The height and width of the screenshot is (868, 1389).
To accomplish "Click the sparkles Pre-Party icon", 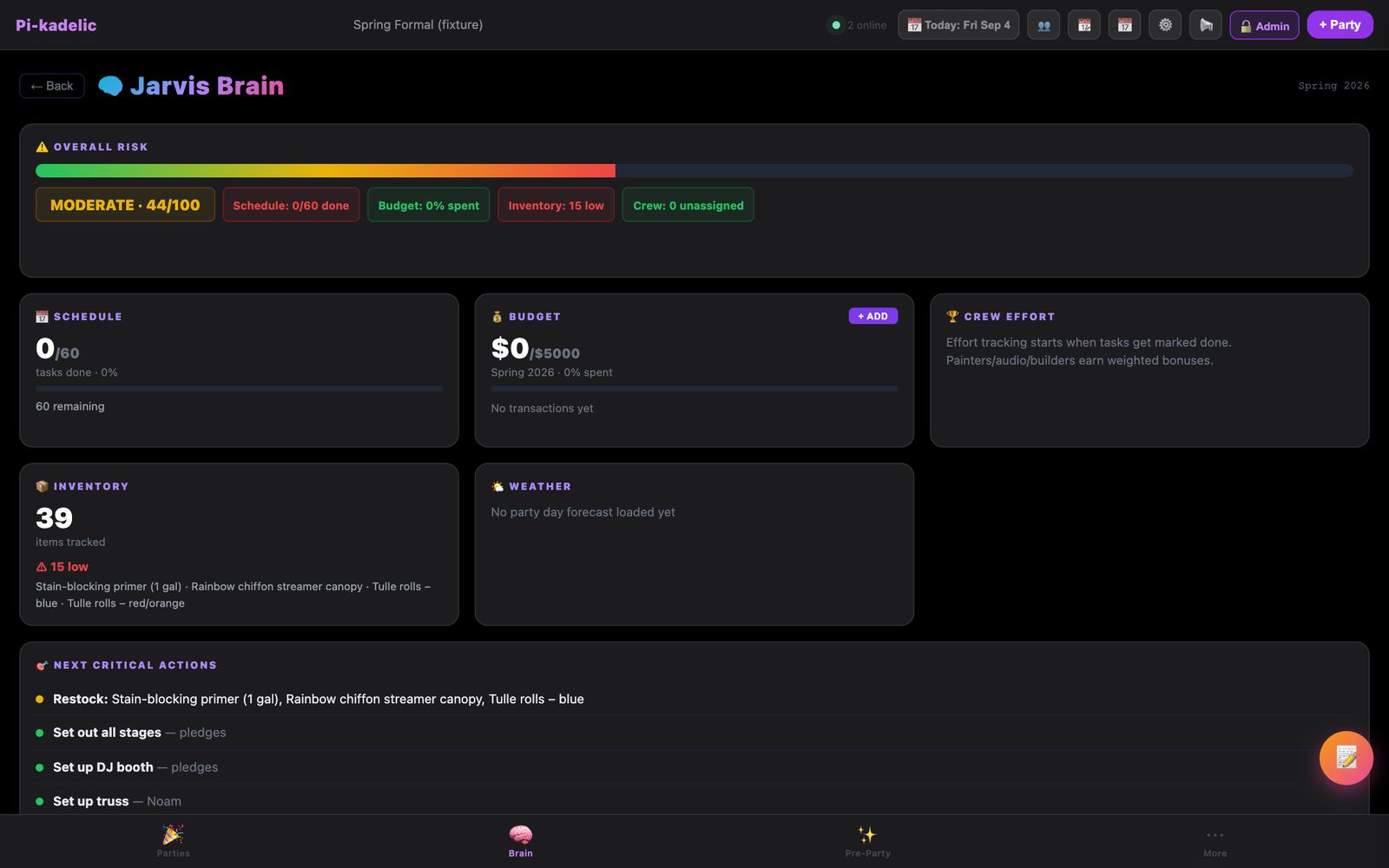I will click(867, 835).
